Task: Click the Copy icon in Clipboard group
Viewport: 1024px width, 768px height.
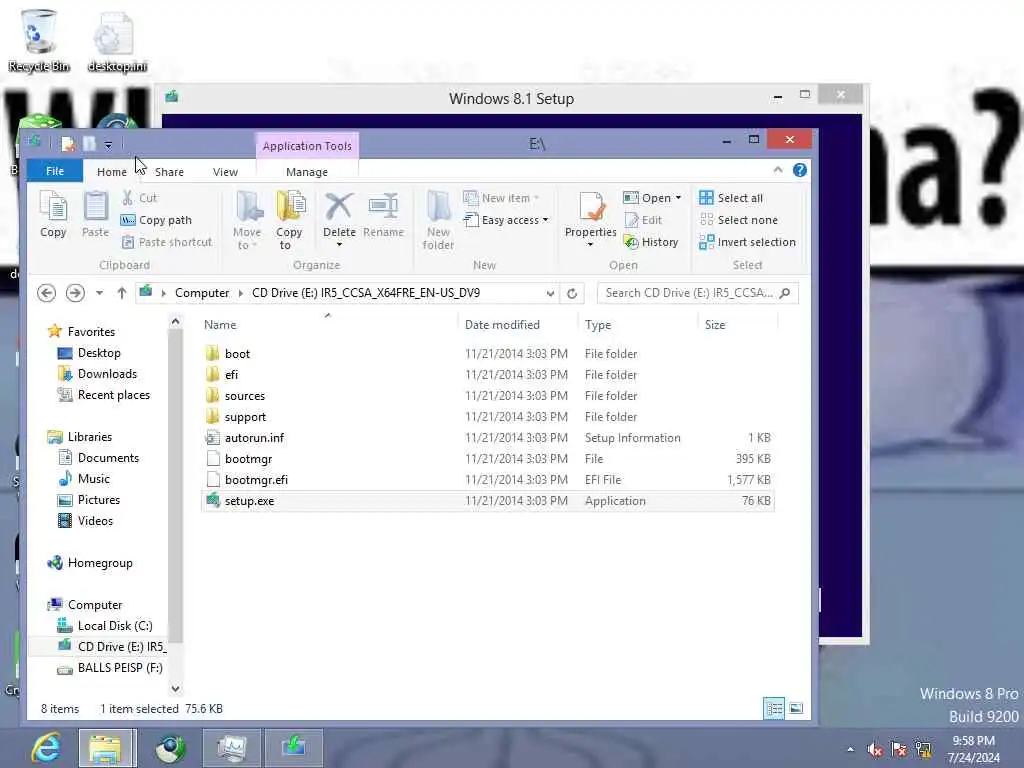Action: pos(53,207)
